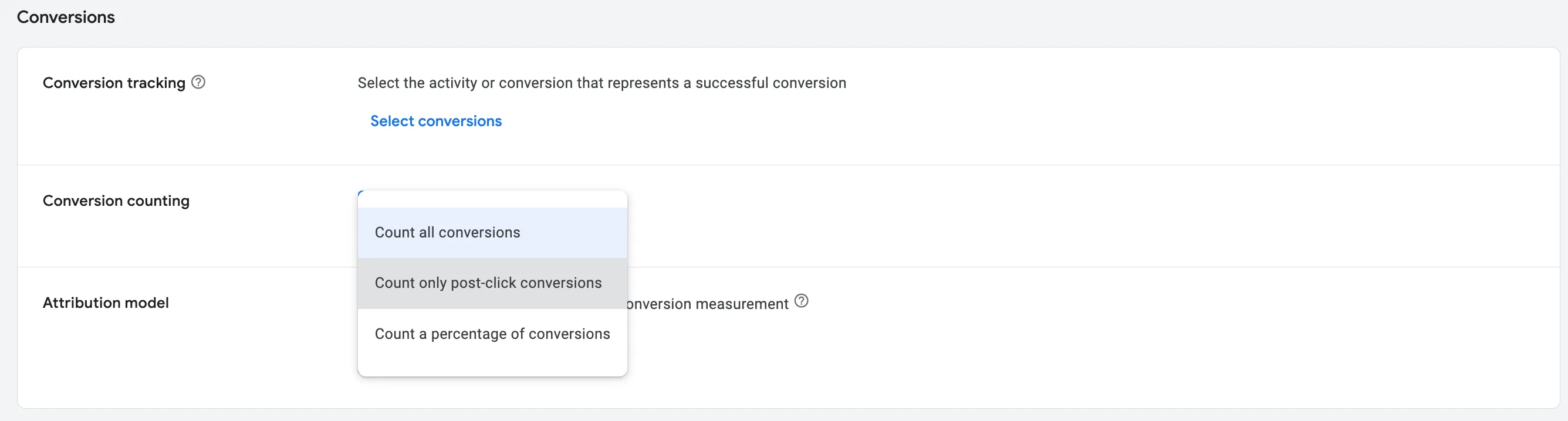Open the conversion measurement help icon
Image resolution: width=1568 pixels, height=421 pixels.
click(x=802, y=301)
